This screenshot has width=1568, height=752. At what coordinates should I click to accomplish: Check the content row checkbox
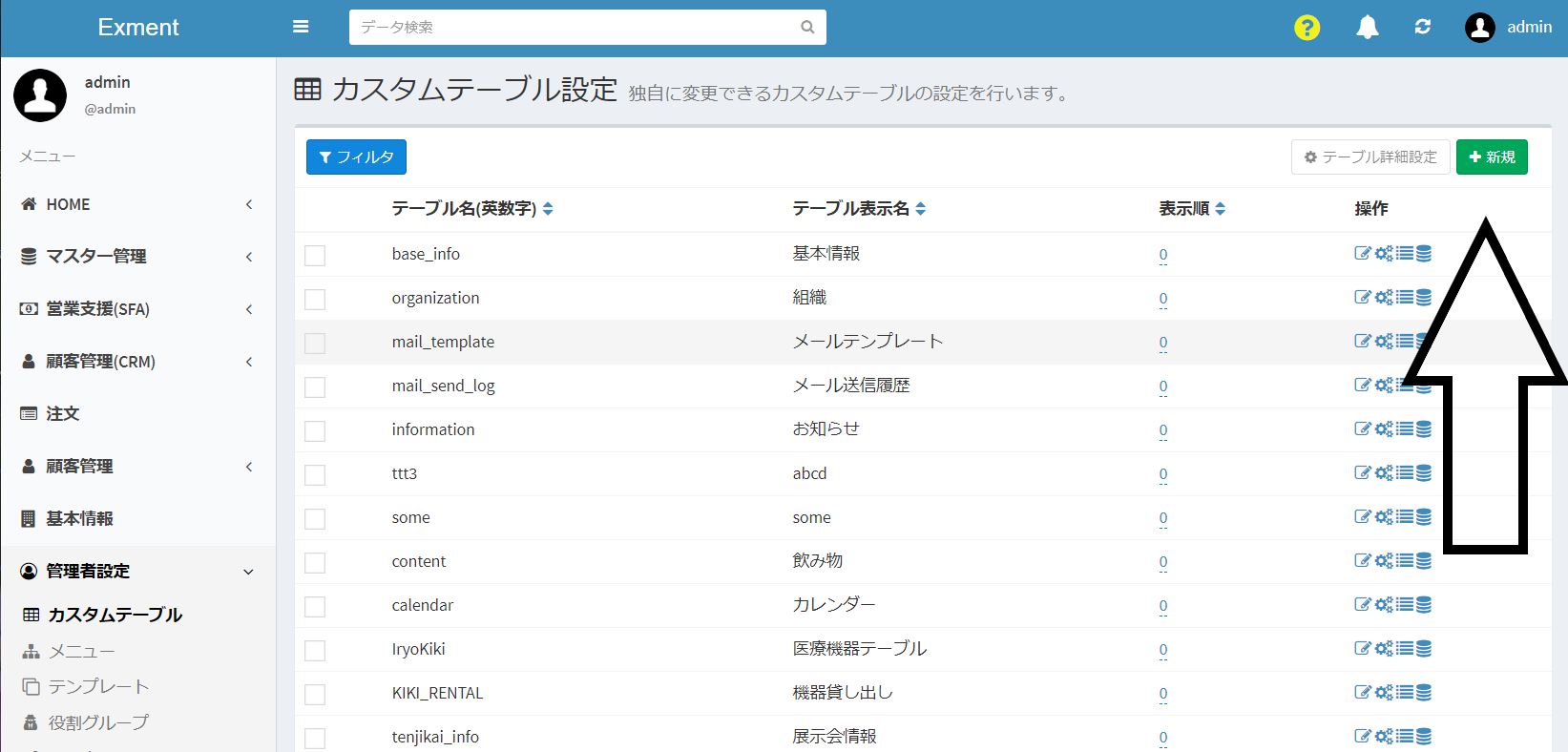click(x=315, y=563)
